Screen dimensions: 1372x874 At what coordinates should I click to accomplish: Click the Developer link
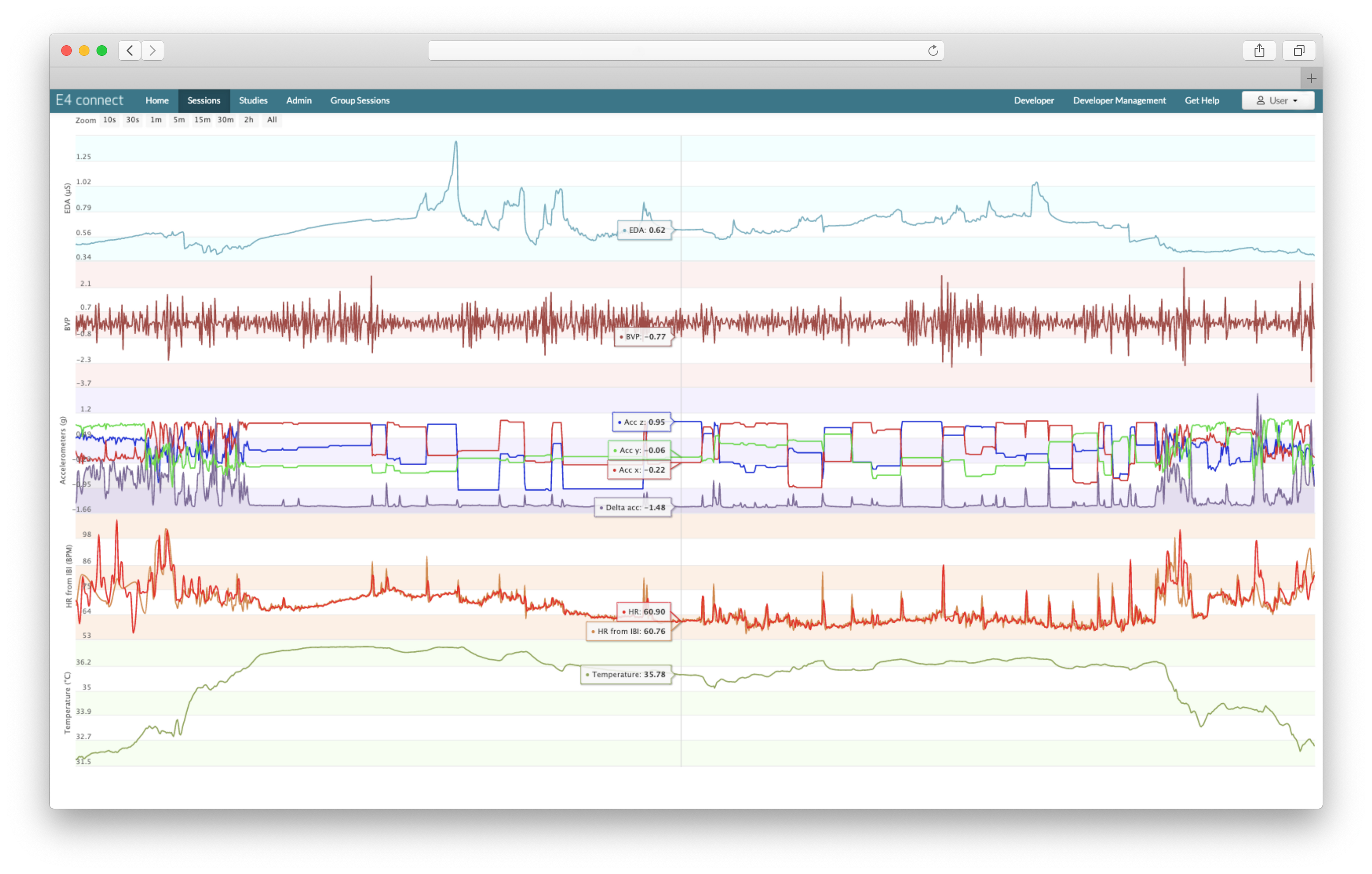tap(1034, 100)
